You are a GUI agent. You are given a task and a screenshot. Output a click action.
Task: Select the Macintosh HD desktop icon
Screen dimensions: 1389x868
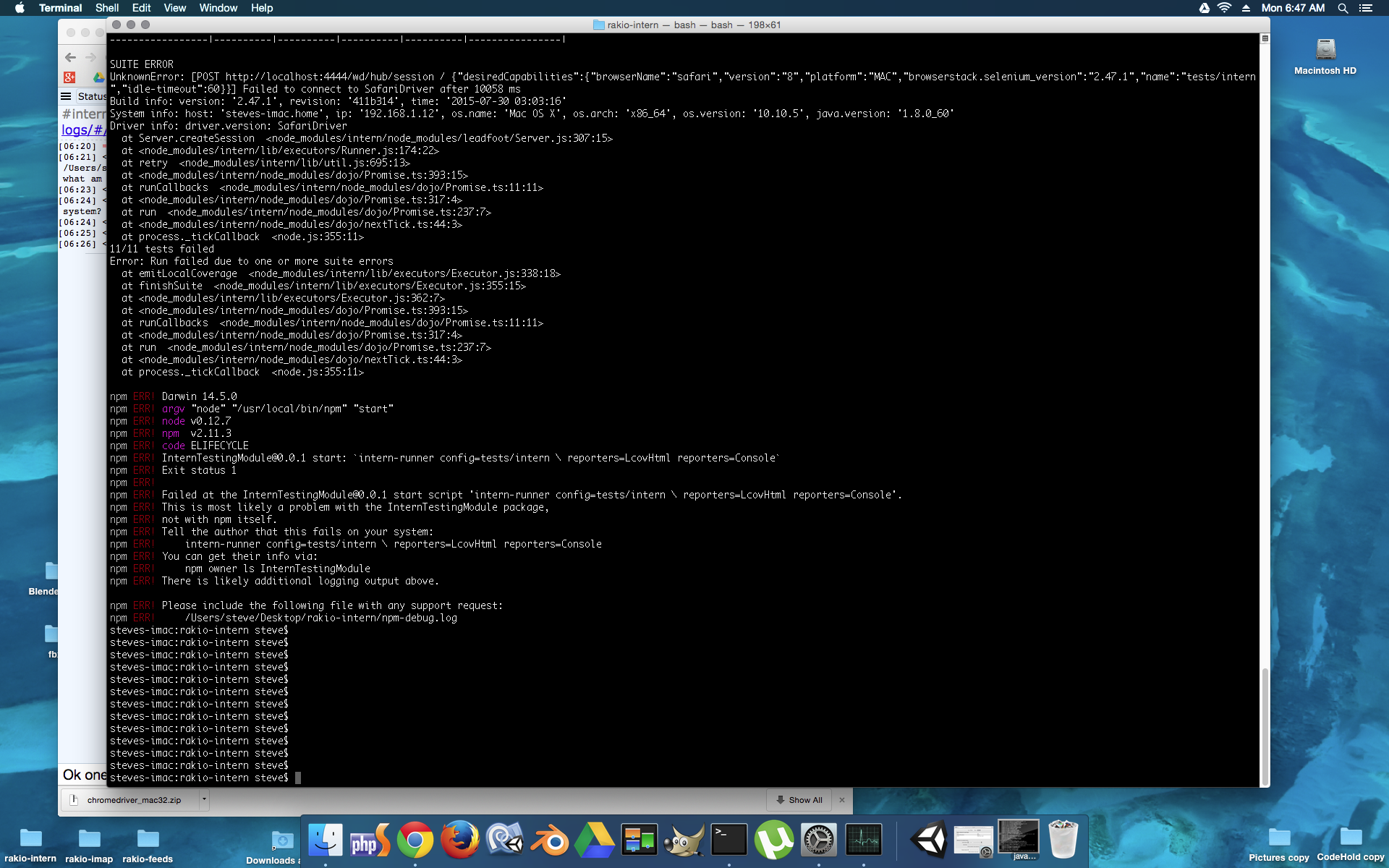(1325, 56)
